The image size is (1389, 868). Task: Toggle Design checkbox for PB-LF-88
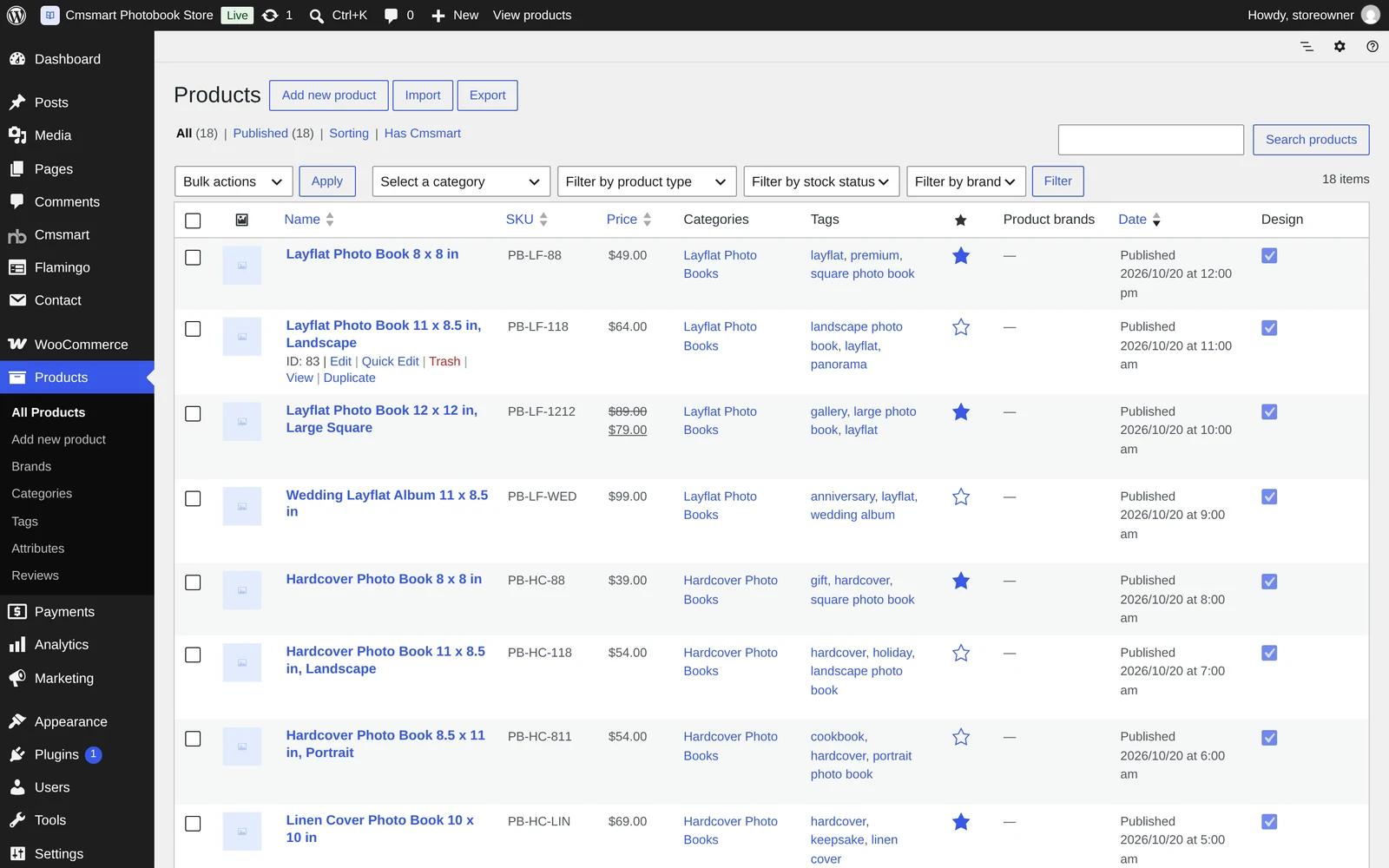tap(1269, 256)
